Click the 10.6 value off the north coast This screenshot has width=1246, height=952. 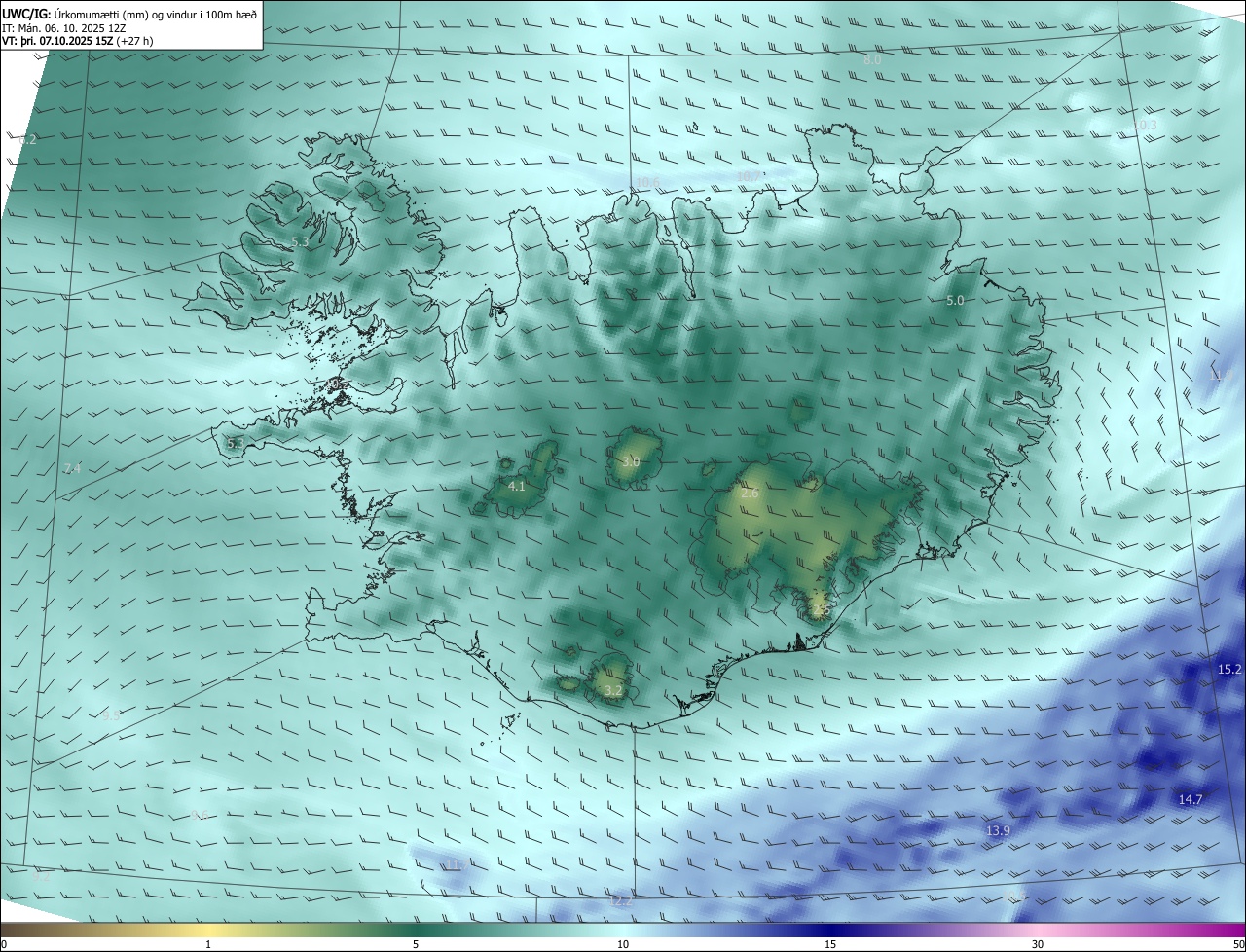coord(646,182)
